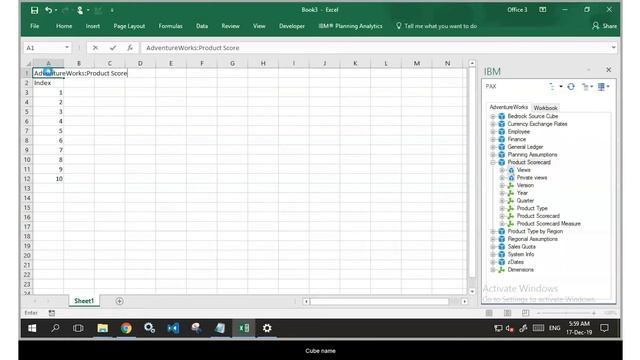Collapse the Product Scorecard cube node
640x360 pixels.
click(493, 162)
